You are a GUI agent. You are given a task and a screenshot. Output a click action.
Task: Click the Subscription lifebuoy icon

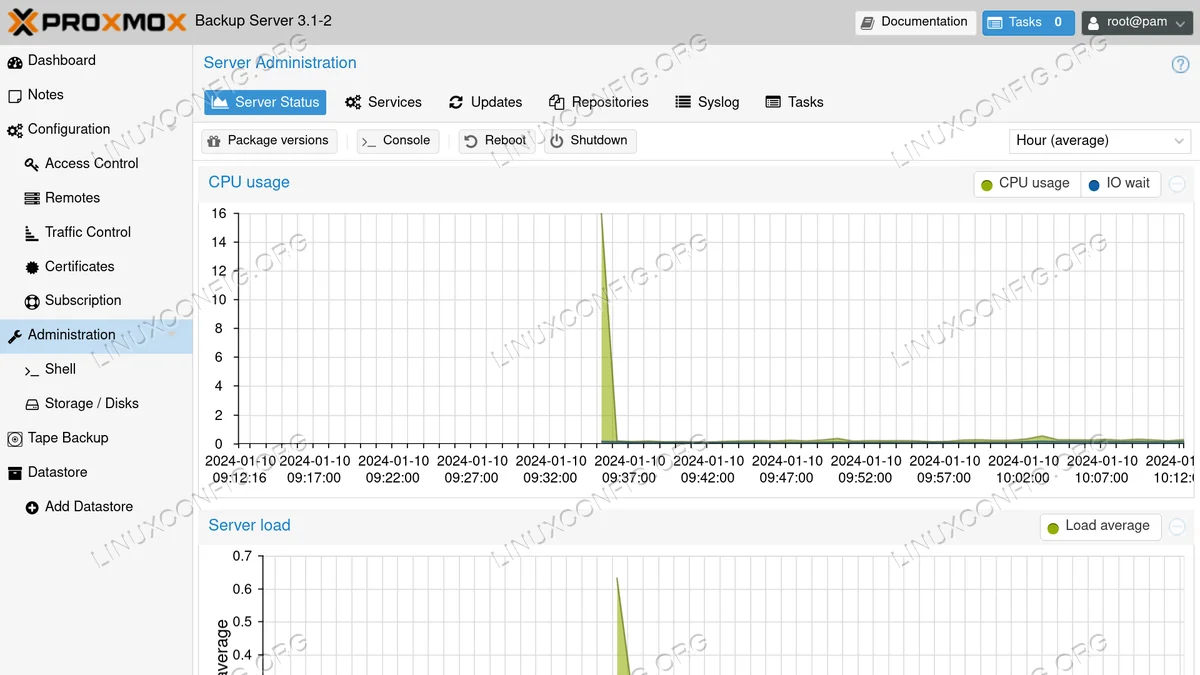[x=32, y=301]
